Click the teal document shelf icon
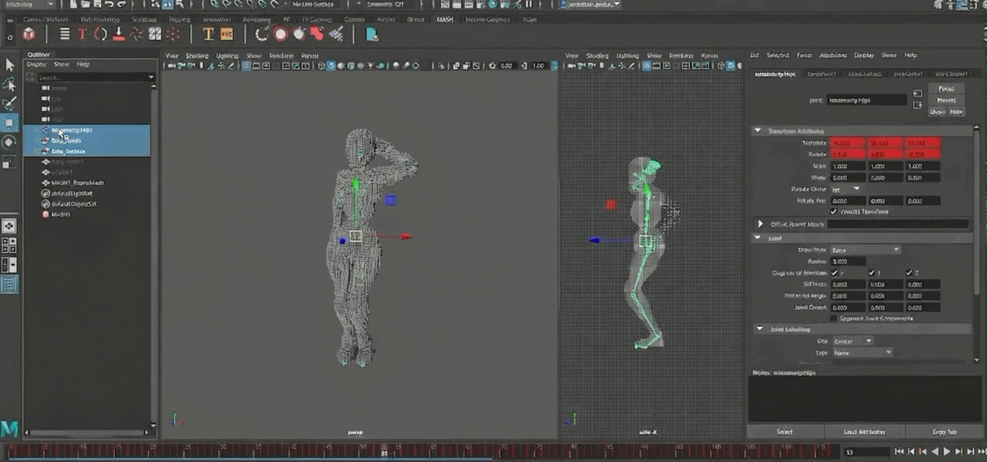Screen dimensions: 987x462 pos(372,34)
